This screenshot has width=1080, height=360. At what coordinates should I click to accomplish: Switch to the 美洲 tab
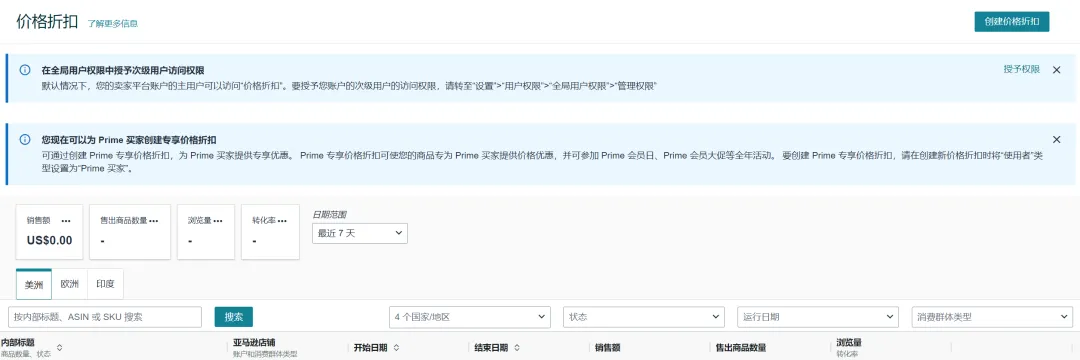(x=34, y=284)
